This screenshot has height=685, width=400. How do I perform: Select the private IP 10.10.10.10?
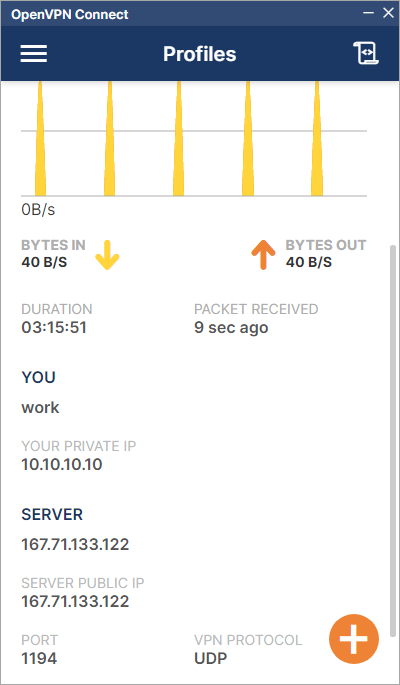62,464
